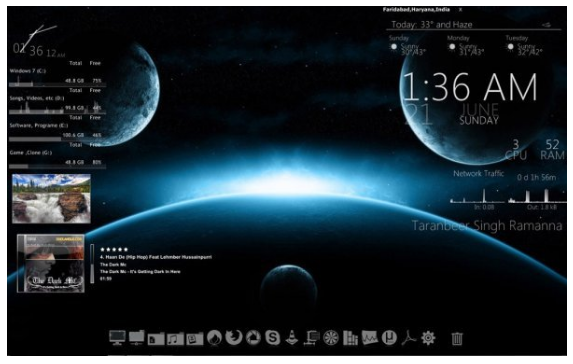The image size is (573, 364).
Task: Click the Sunday sunny forecast icon
Action: click(x=394, y=47)
